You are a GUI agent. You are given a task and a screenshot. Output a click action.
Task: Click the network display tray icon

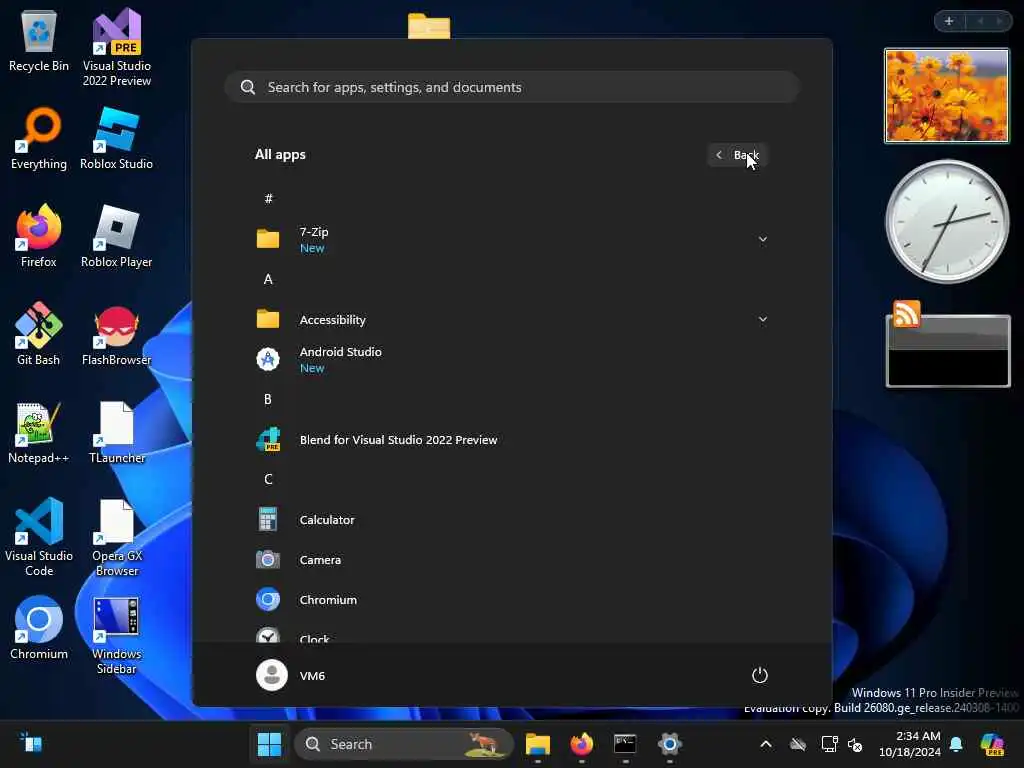(x=829, y=744)
